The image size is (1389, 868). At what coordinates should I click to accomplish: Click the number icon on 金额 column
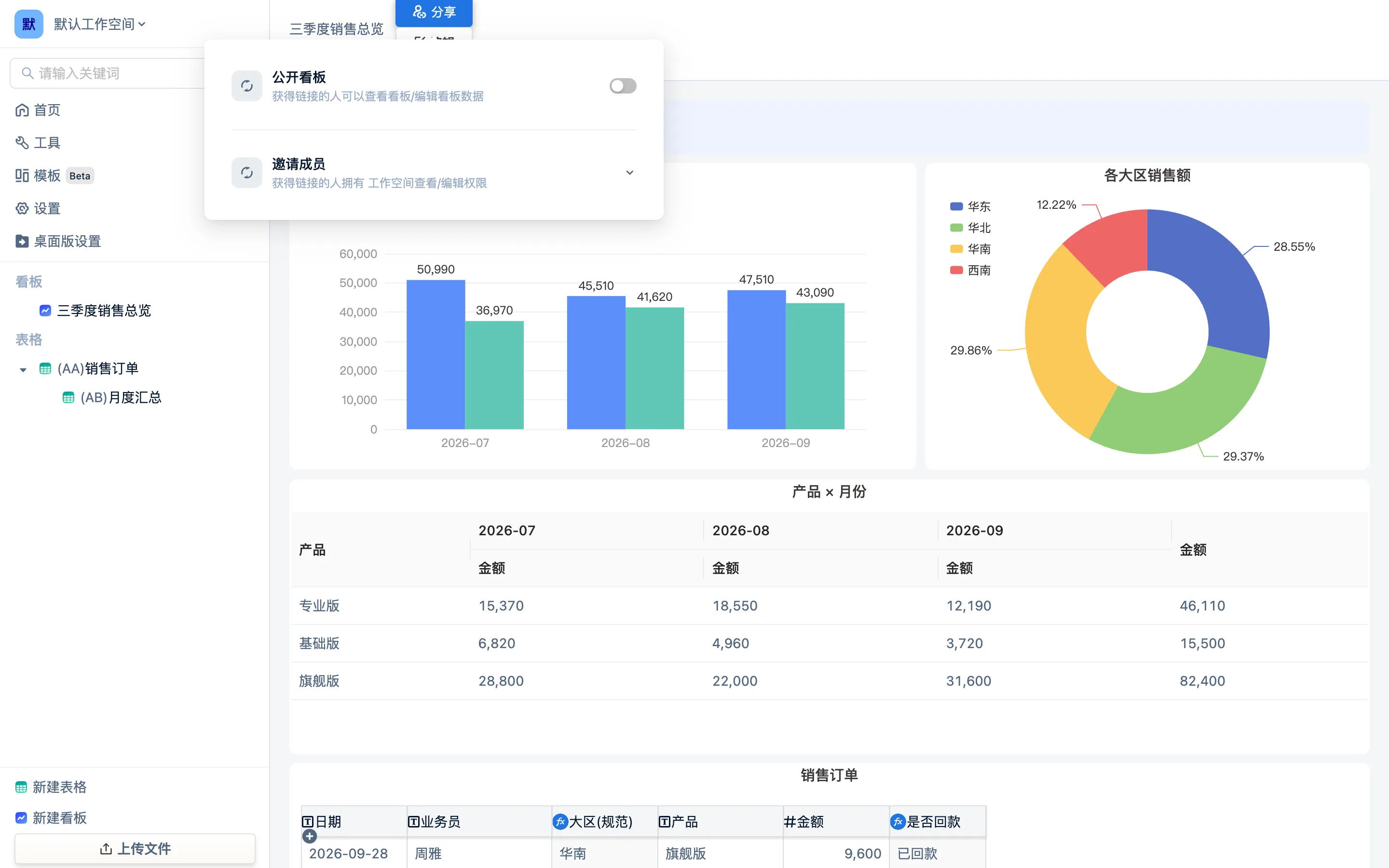[x=790, y=822]
